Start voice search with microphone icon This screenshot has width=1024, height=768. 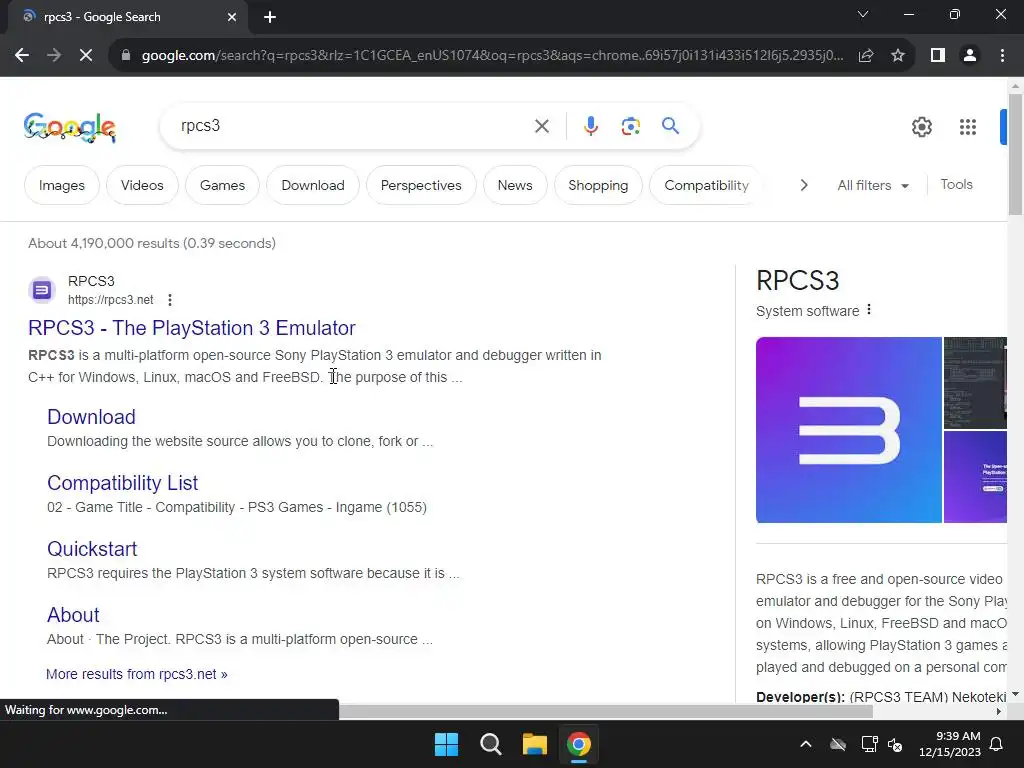(x=590, y=126)
